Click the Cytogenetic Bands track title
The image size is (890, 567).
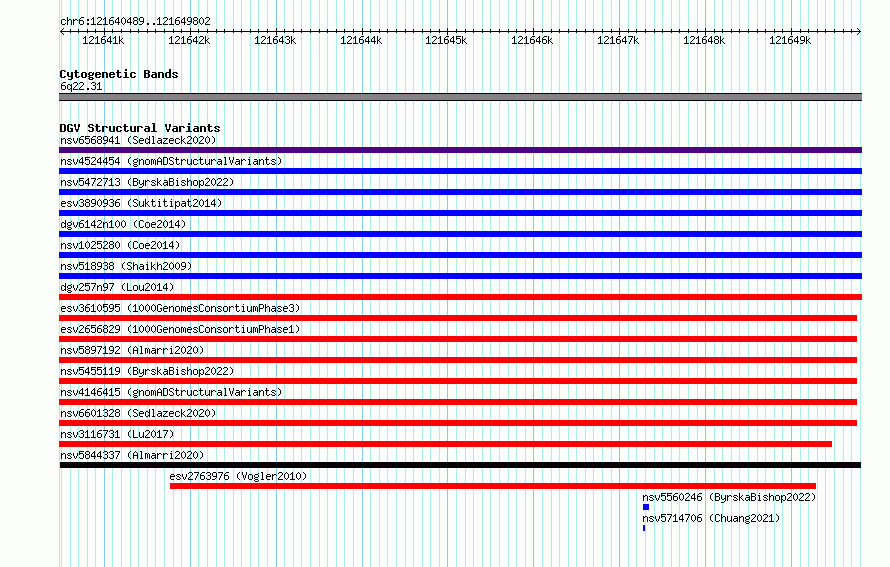[x=119, y=74]
